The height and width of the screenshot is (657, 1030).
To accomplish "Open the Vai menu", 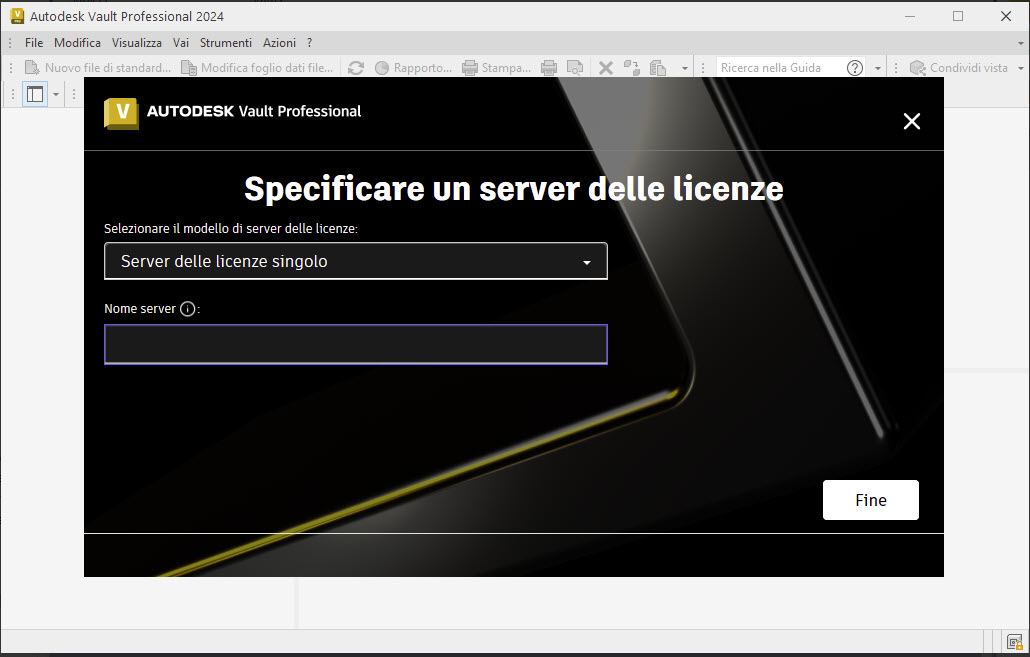I will (x=181, y=43).
